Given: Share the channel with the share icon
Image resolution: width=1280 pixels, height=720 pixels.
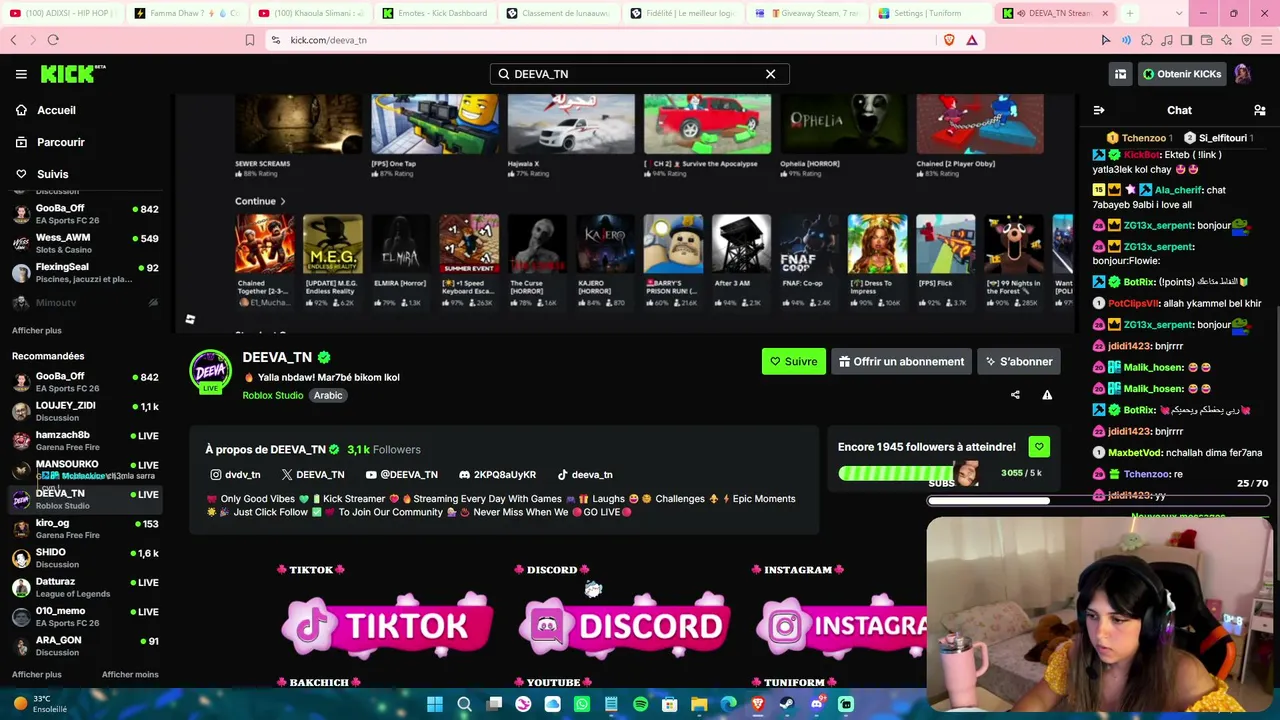Looking at the screenshot, I should tap(1015, 395).
